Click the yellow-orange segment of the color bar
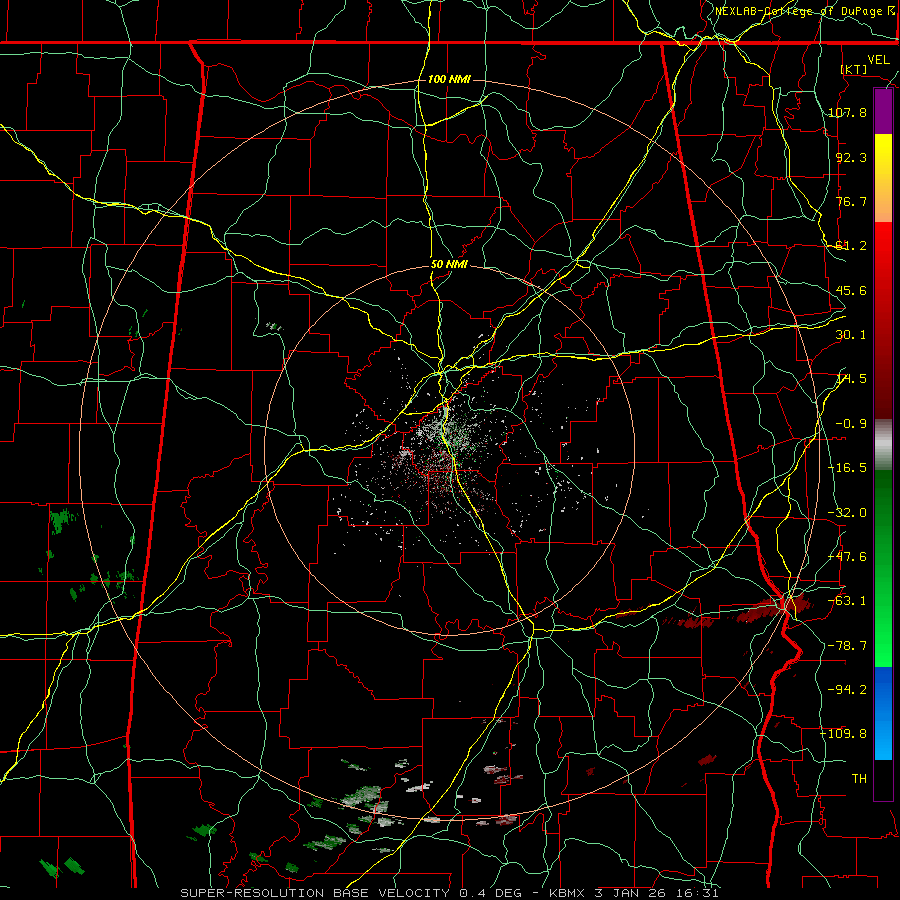The width and height of the screenshot is (900, 900). 883,178
